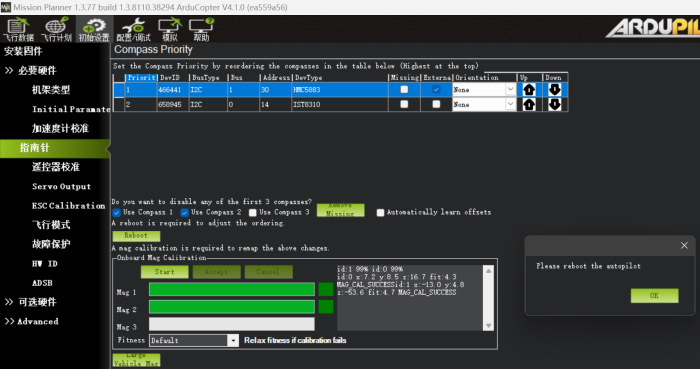Screen dimensions: 700x369
Task: Open 加速度计校准 accelerometer calibration page
Action: 60,129
